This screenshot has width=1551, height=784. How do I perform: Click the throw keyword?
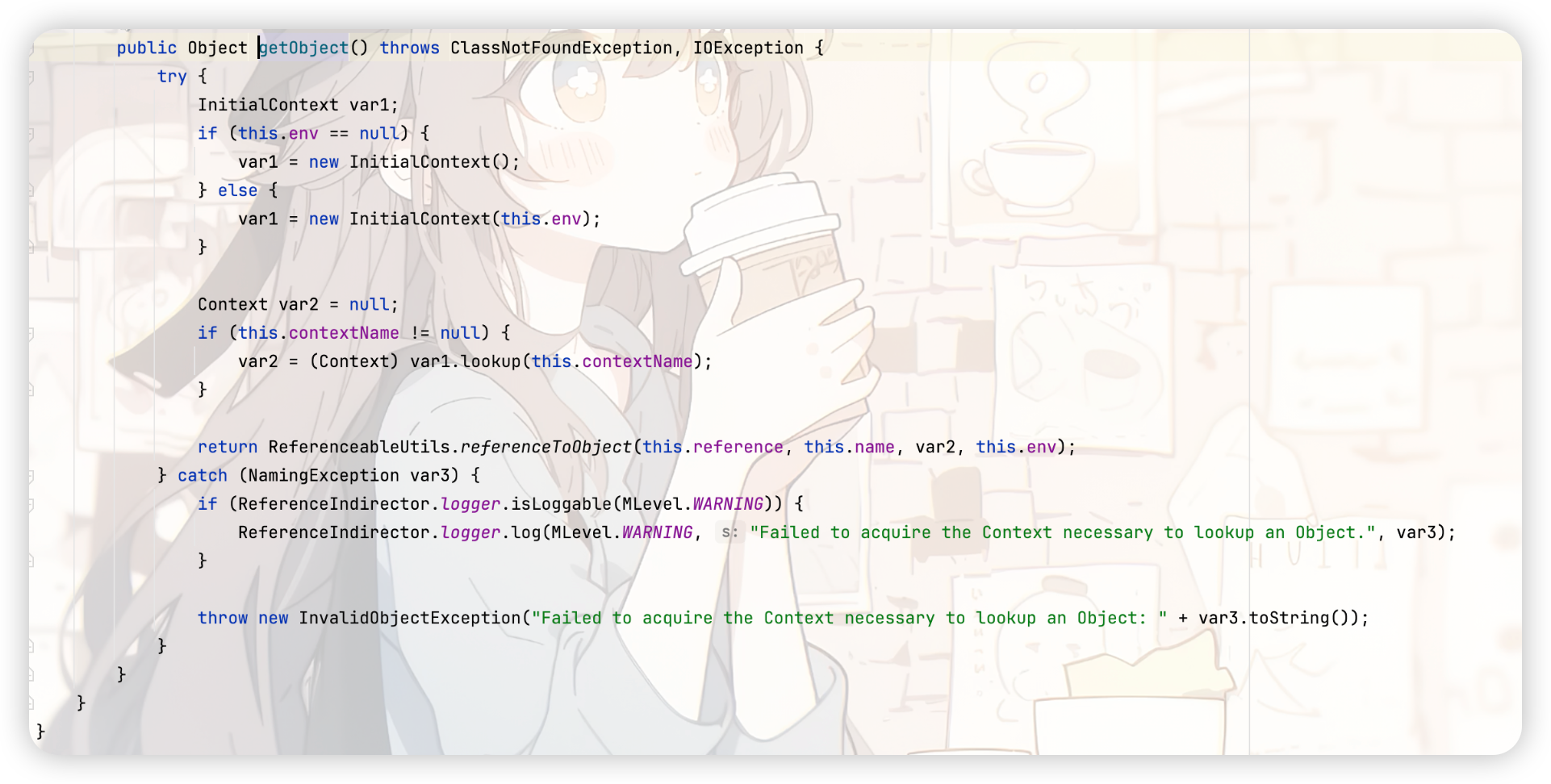[223, 618]
